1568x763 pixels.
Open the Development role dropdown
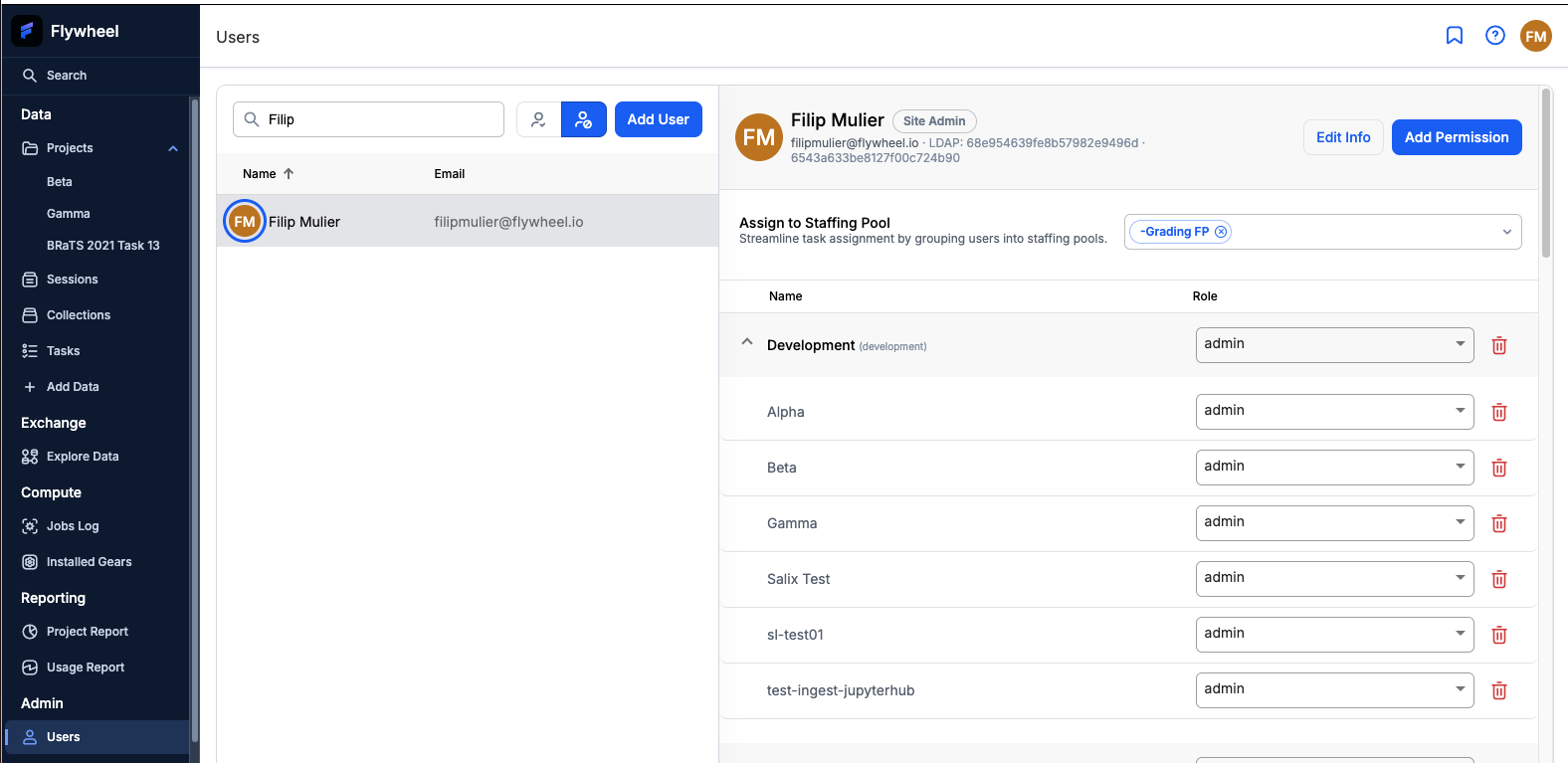(x=1334, y=345)
